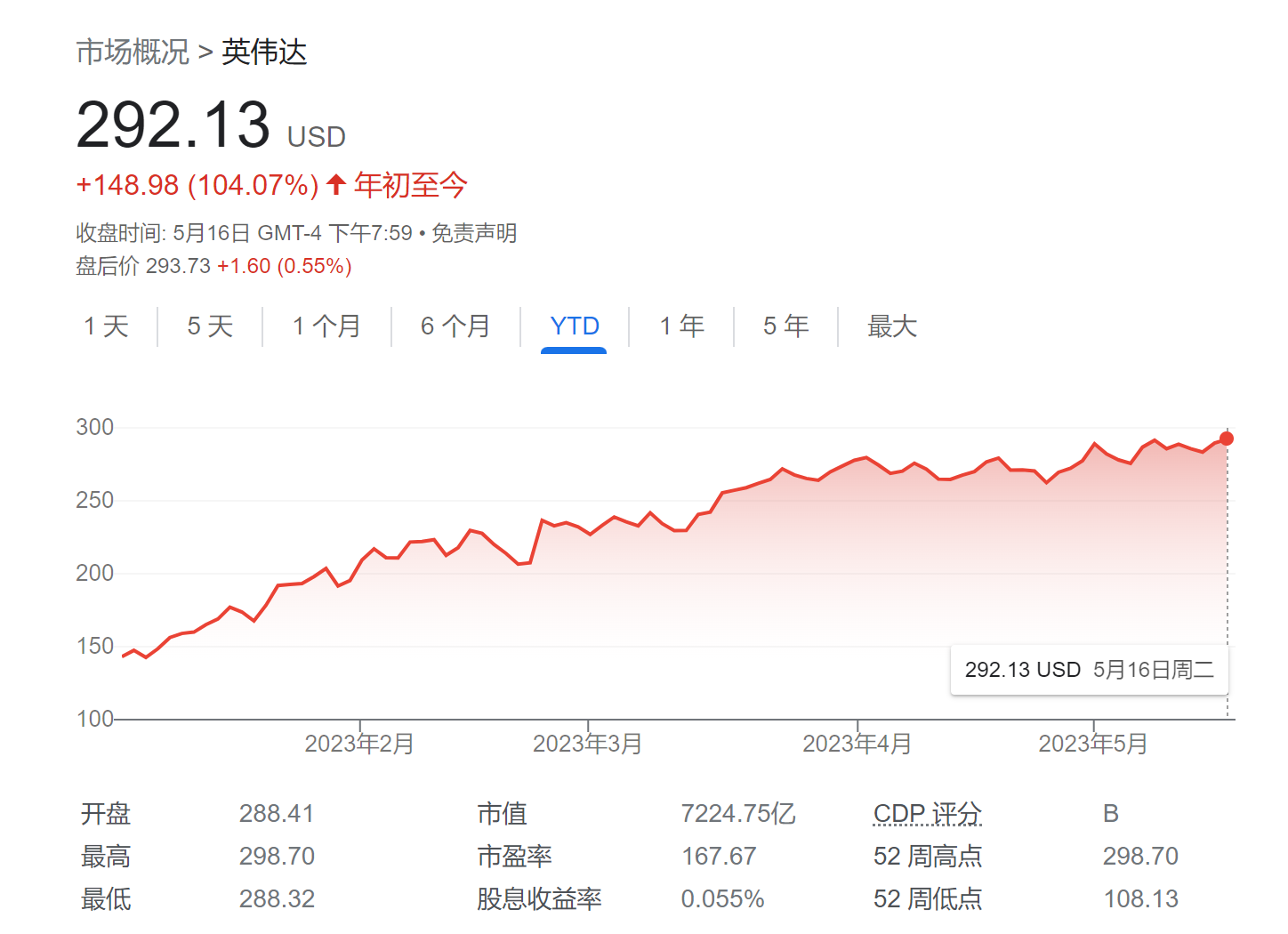Viewport: 1288px width, 934px height.
Task: Switch to the 最大 range tab
Action: point(892,326)
